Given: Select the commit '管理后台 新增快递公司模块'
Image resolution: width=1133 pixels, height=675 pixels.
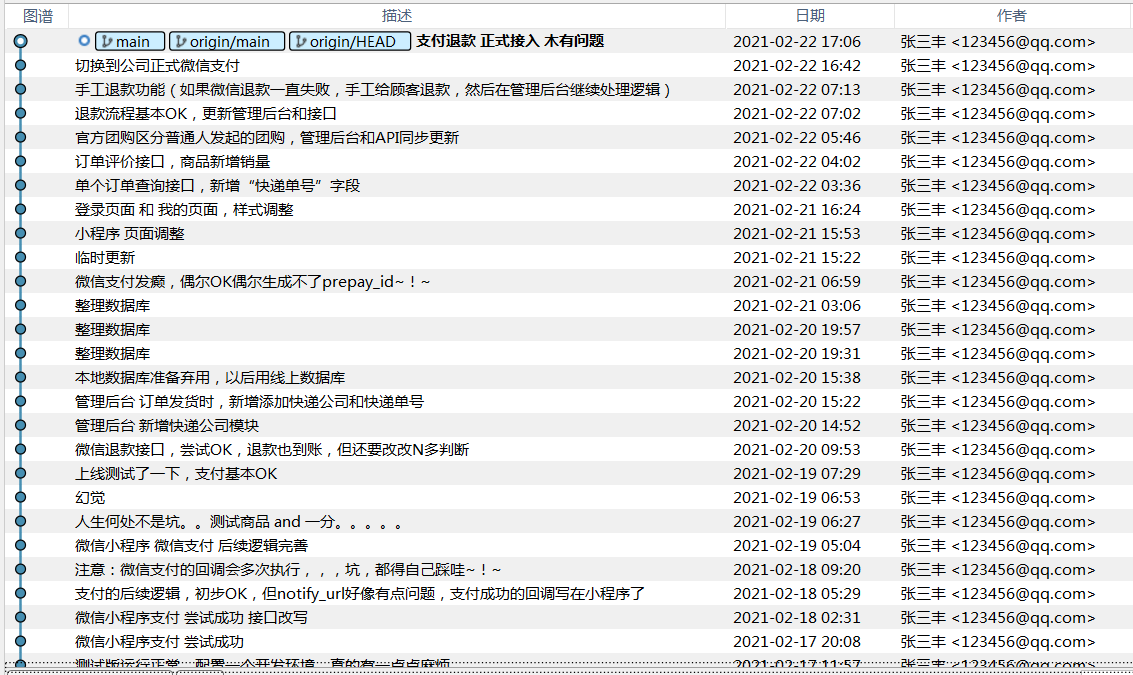Looking at the screenshot, I should pos(167,426).
